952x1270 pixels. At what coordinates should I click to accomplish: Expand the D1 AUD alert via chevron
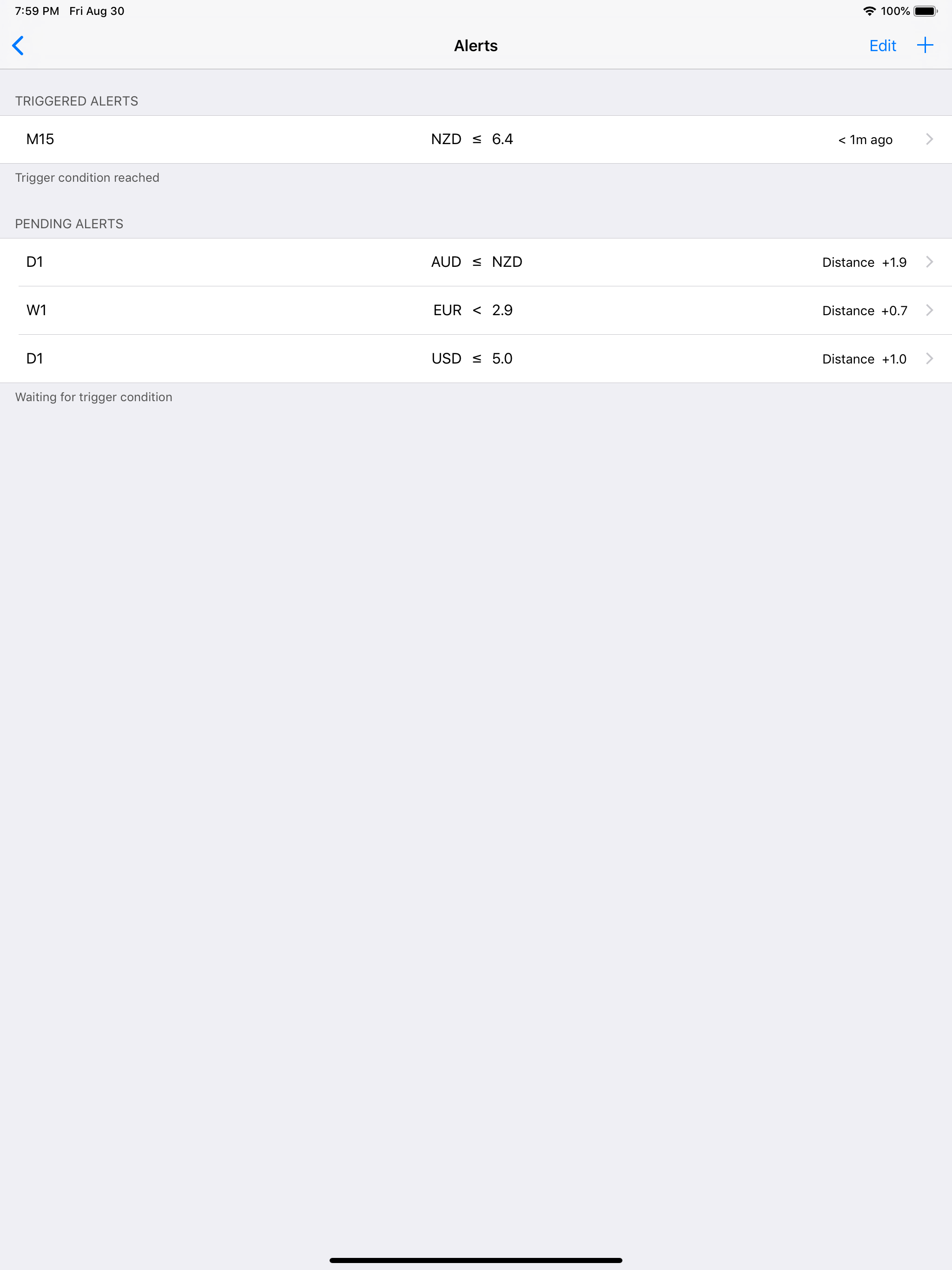click(x=931, y=262)
